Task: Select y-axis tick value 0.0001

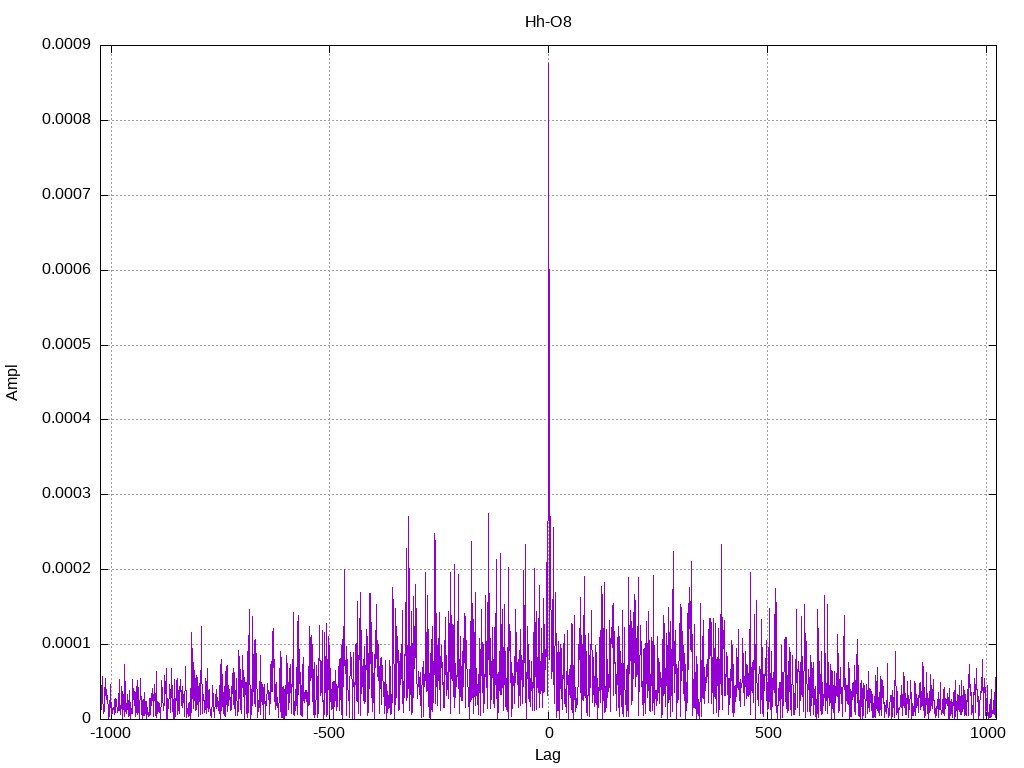Action: click(x=67, y=643)
